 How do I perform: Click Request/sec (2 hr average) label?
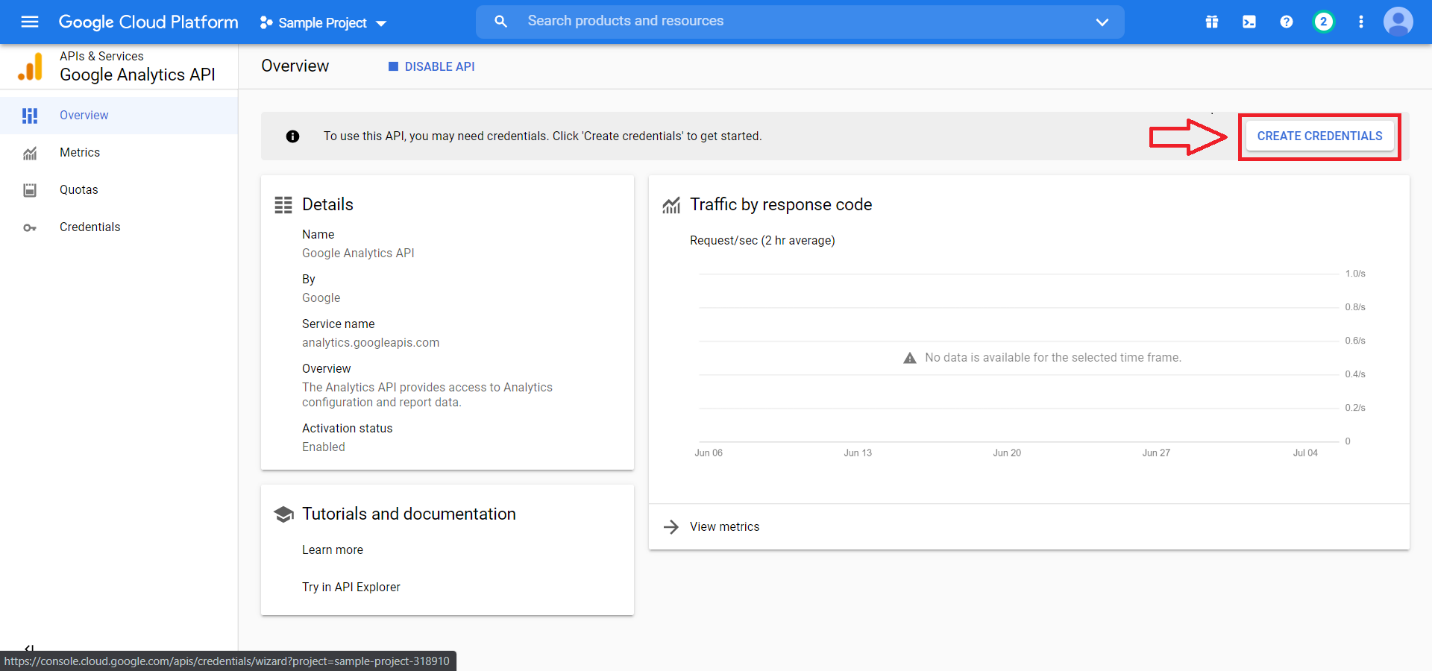762,241
